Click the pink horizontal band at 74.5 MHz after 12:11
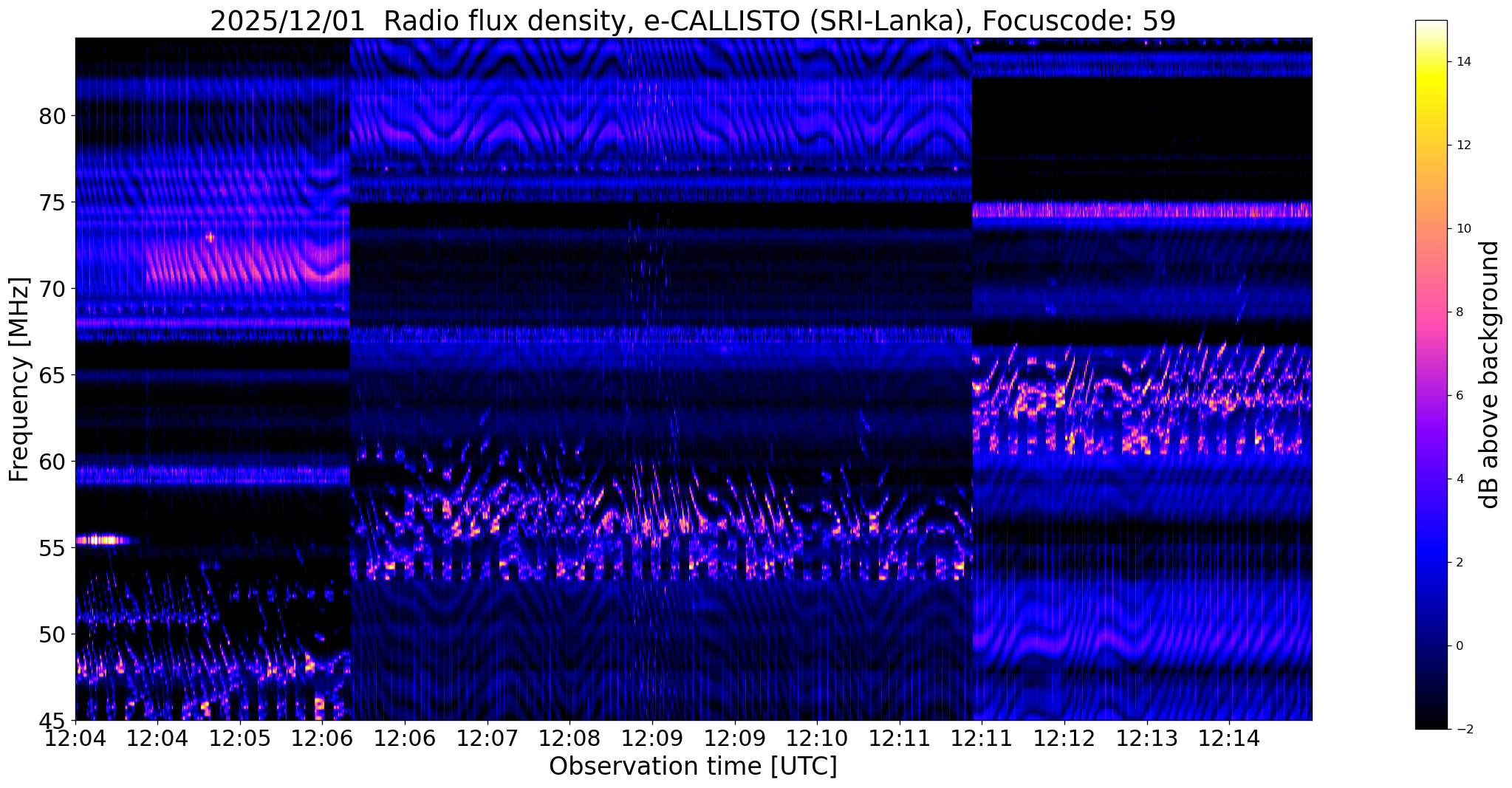The width and height of the screenshot is (1512, 788). point(1142,210)
